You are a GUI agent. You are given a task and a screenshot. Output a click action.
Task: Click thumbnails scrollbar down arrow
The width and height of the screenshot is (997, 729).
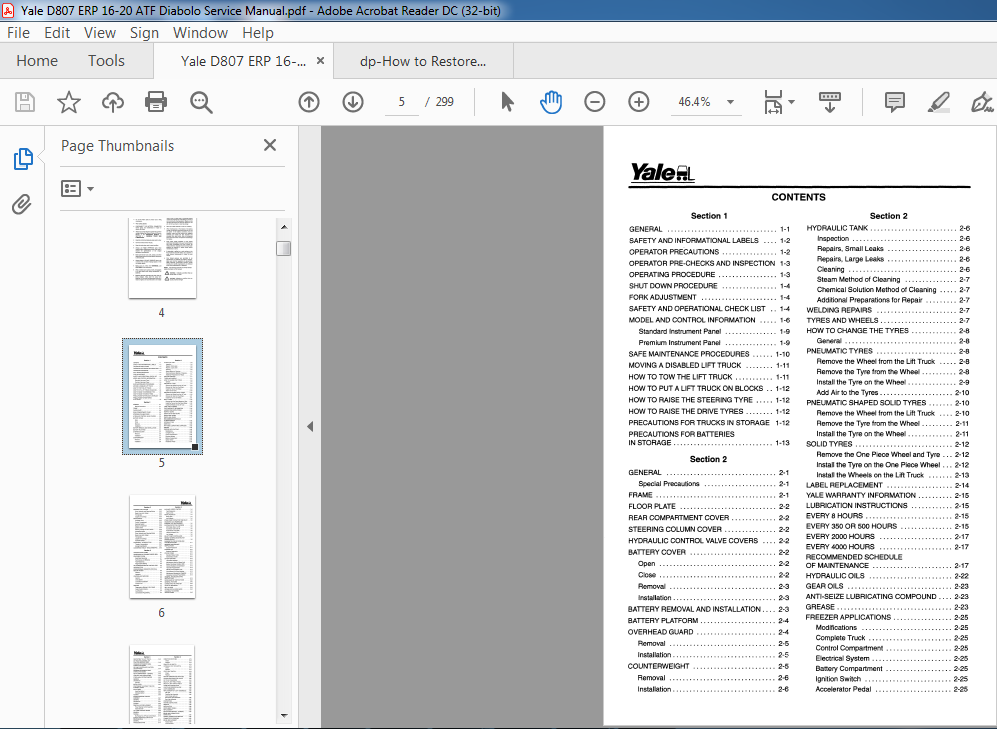point(284,716)
